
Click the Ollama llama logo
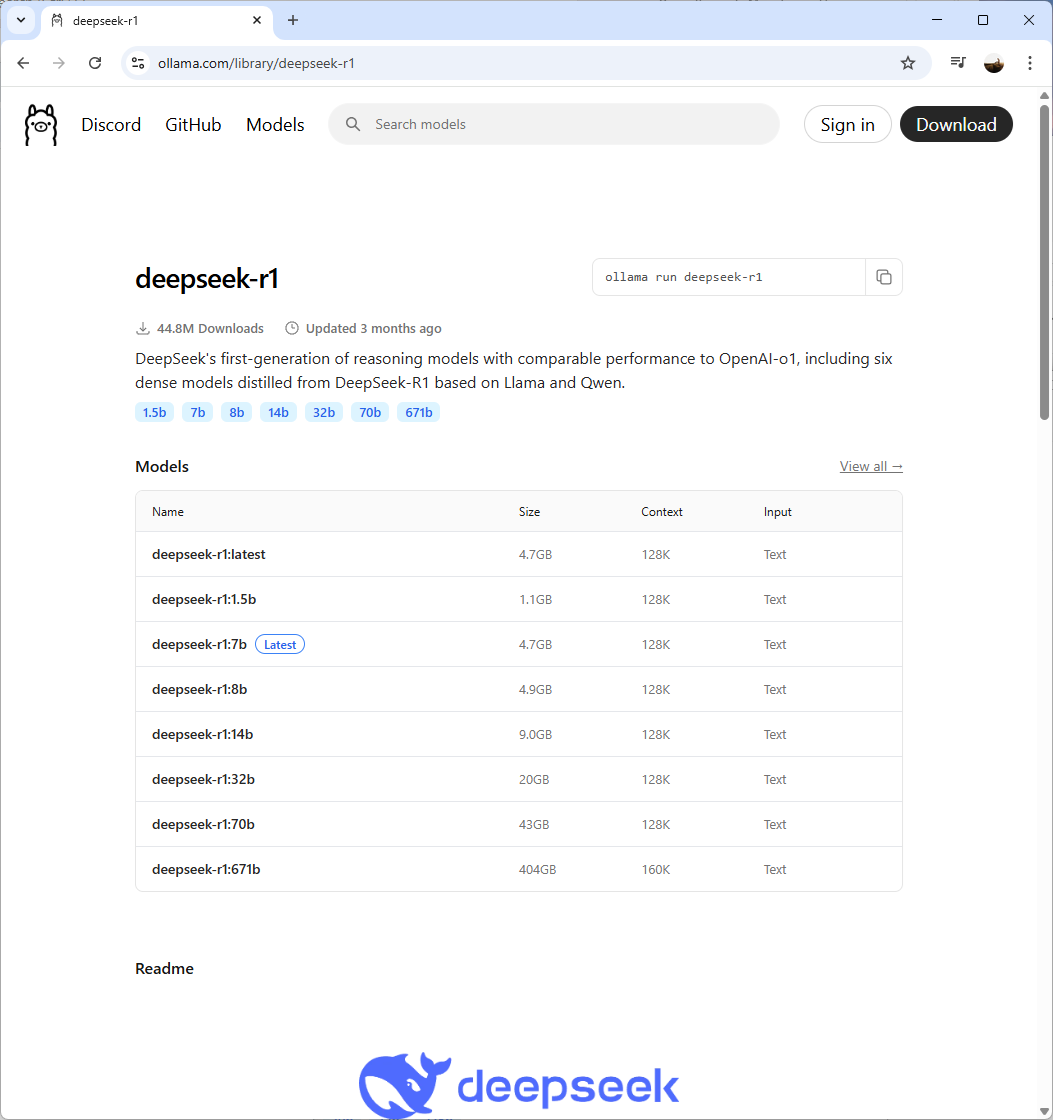[x=41, y=125]
